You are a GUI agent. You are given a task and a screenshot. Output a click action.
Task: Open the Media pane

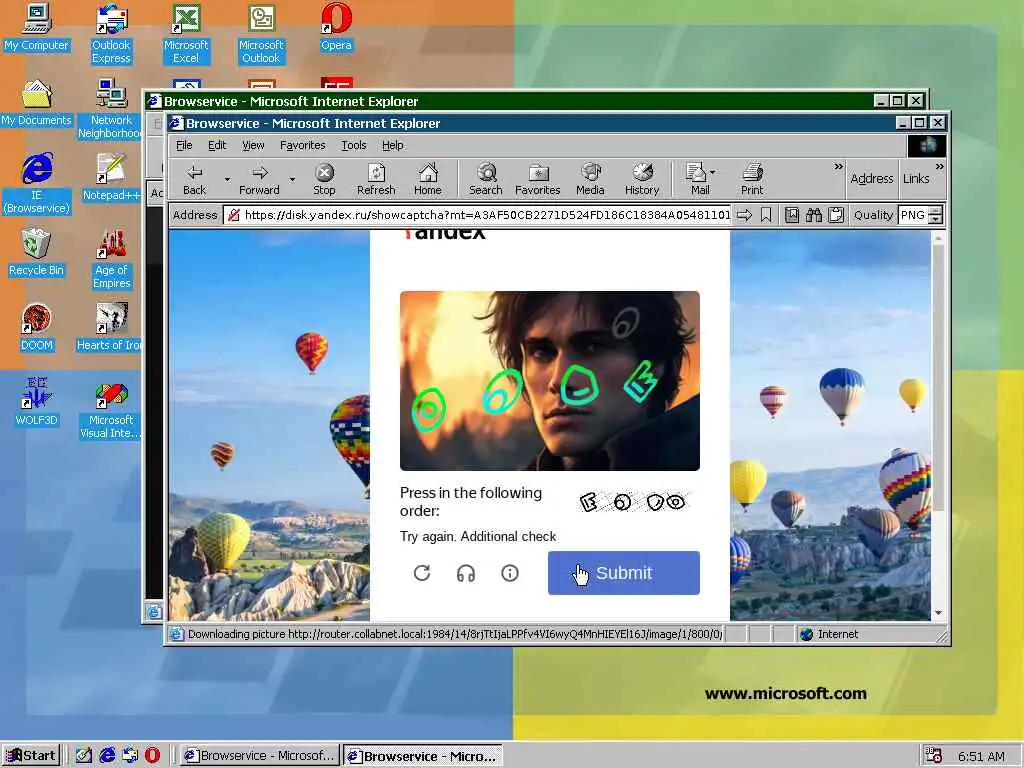click(x=590, y=179)
